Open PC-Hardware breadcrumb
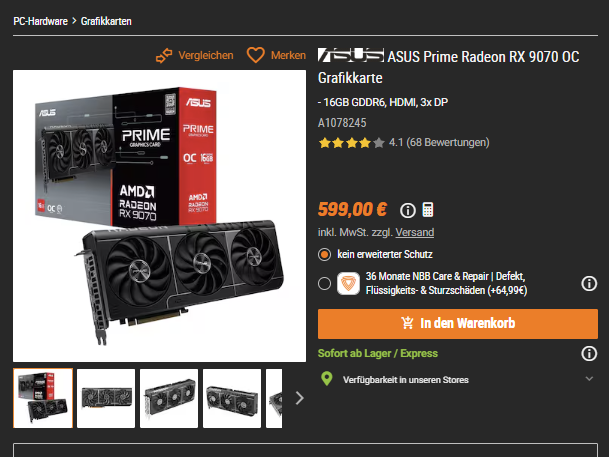Viewport: 609px width, 457px height. pyautogui.click(x=40, y=21)
